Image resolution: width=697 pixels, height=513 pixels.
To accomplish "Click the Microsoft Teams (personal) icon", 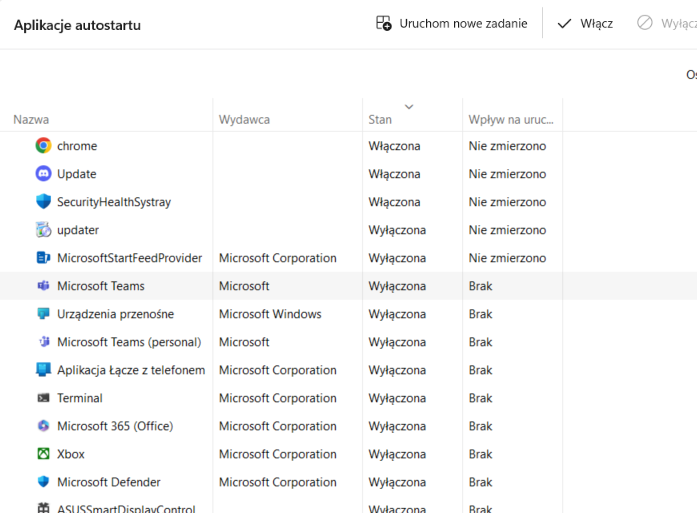I will tap(43, 342).
